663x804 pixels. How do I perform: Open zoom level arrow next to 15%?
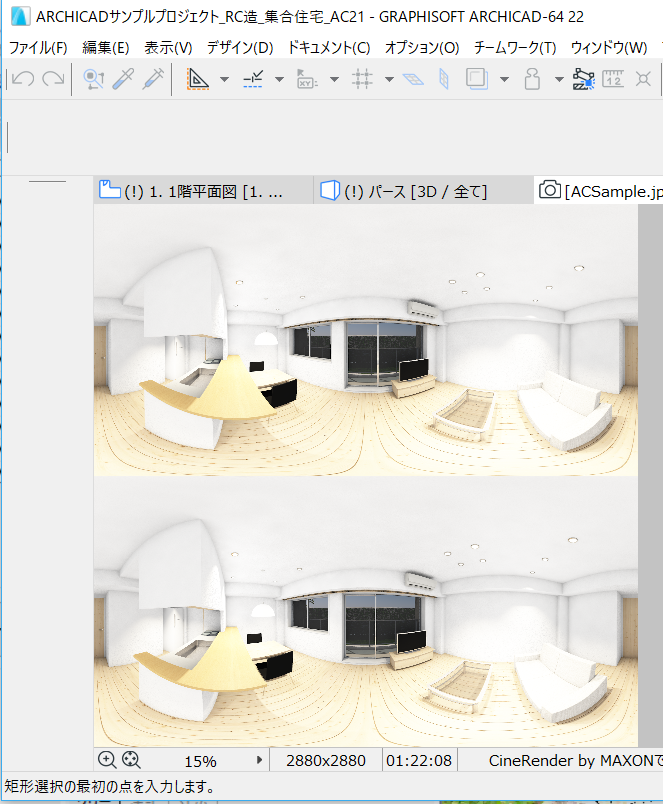pyautogui.click(x=259, y=760)
